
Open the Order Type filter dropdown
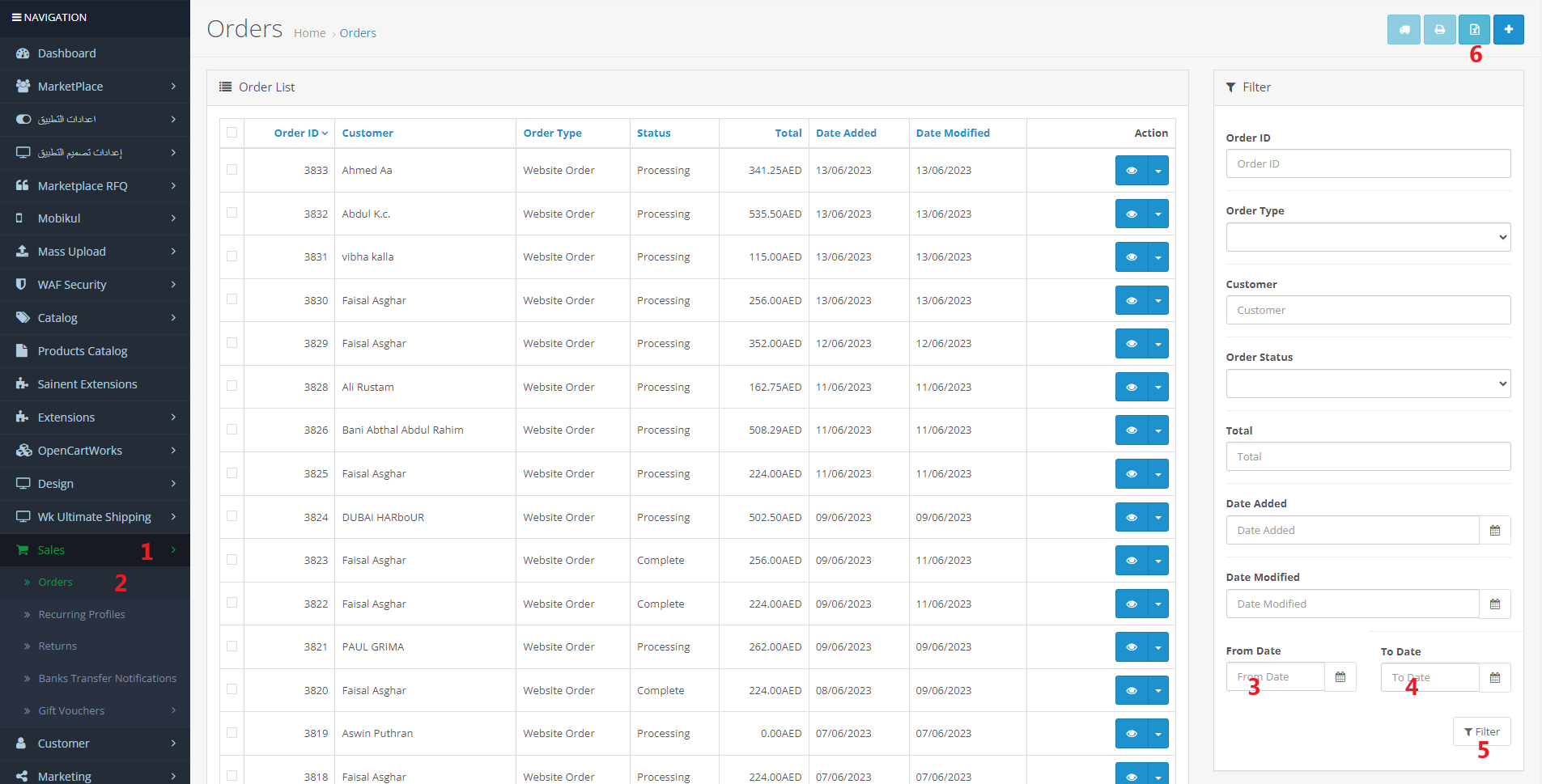click(1368, 237)
